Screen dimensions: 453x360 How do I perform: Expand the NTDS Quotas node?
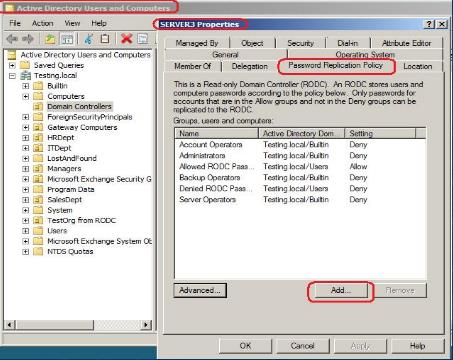point(26,252)
